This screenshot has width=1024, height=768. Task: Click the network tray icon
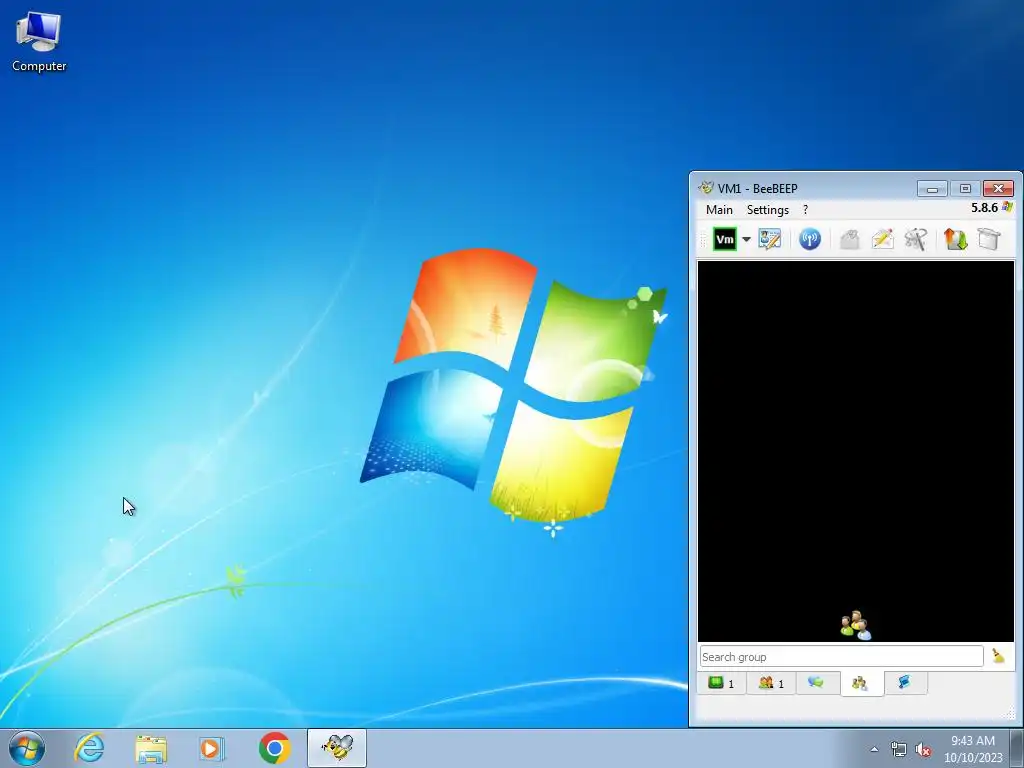(x=899, y=749)
